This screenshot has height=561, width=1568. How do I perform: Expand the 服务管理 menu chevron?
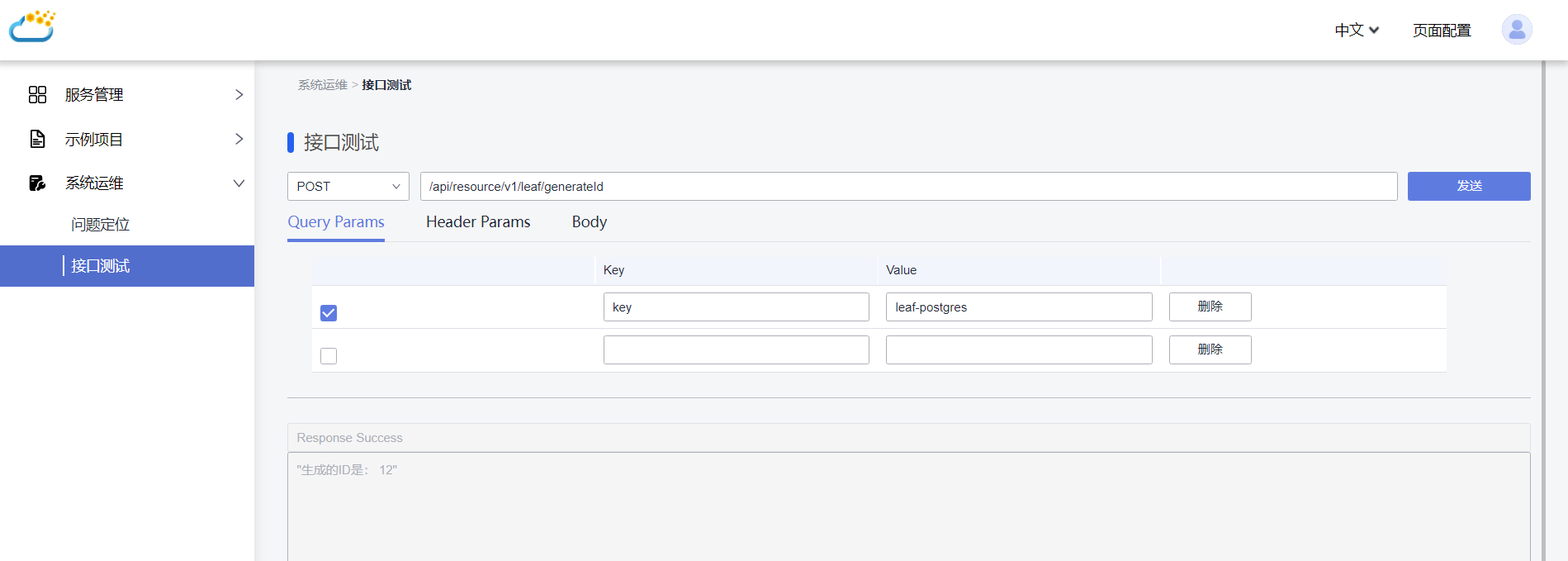tap(239, 95)
